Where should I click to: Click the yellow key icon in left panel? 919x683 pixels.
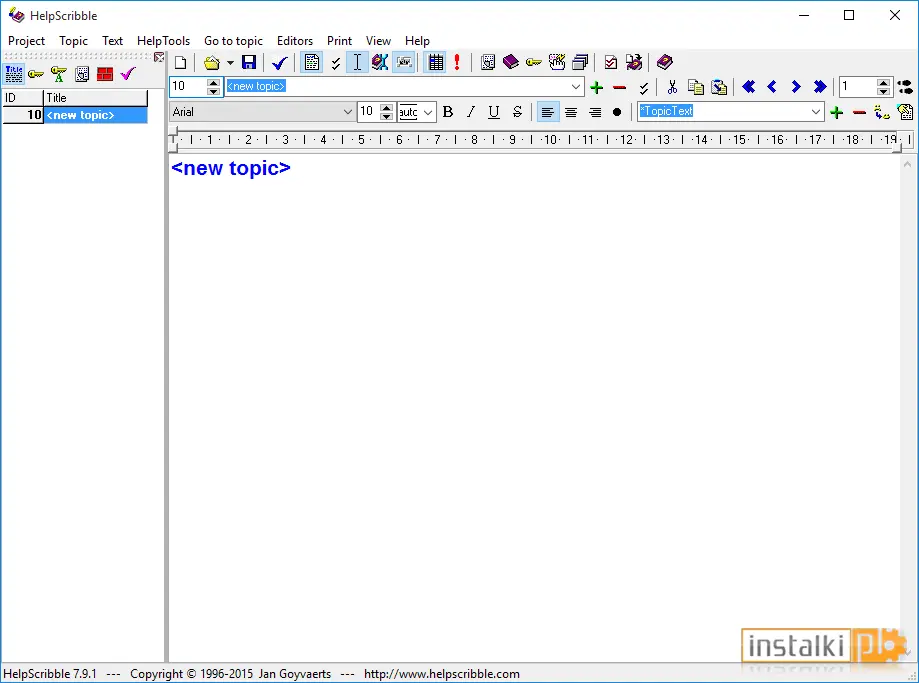pos(36,74)
